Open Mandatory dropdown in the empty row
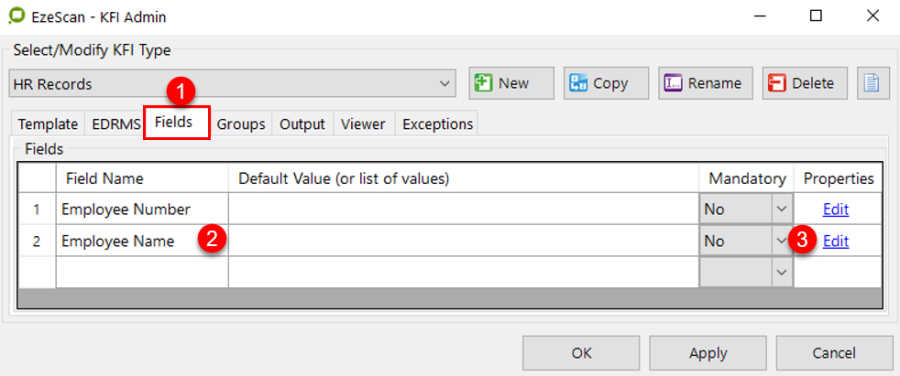The height and width of the screenshot is (376, 900). point(781,273)
